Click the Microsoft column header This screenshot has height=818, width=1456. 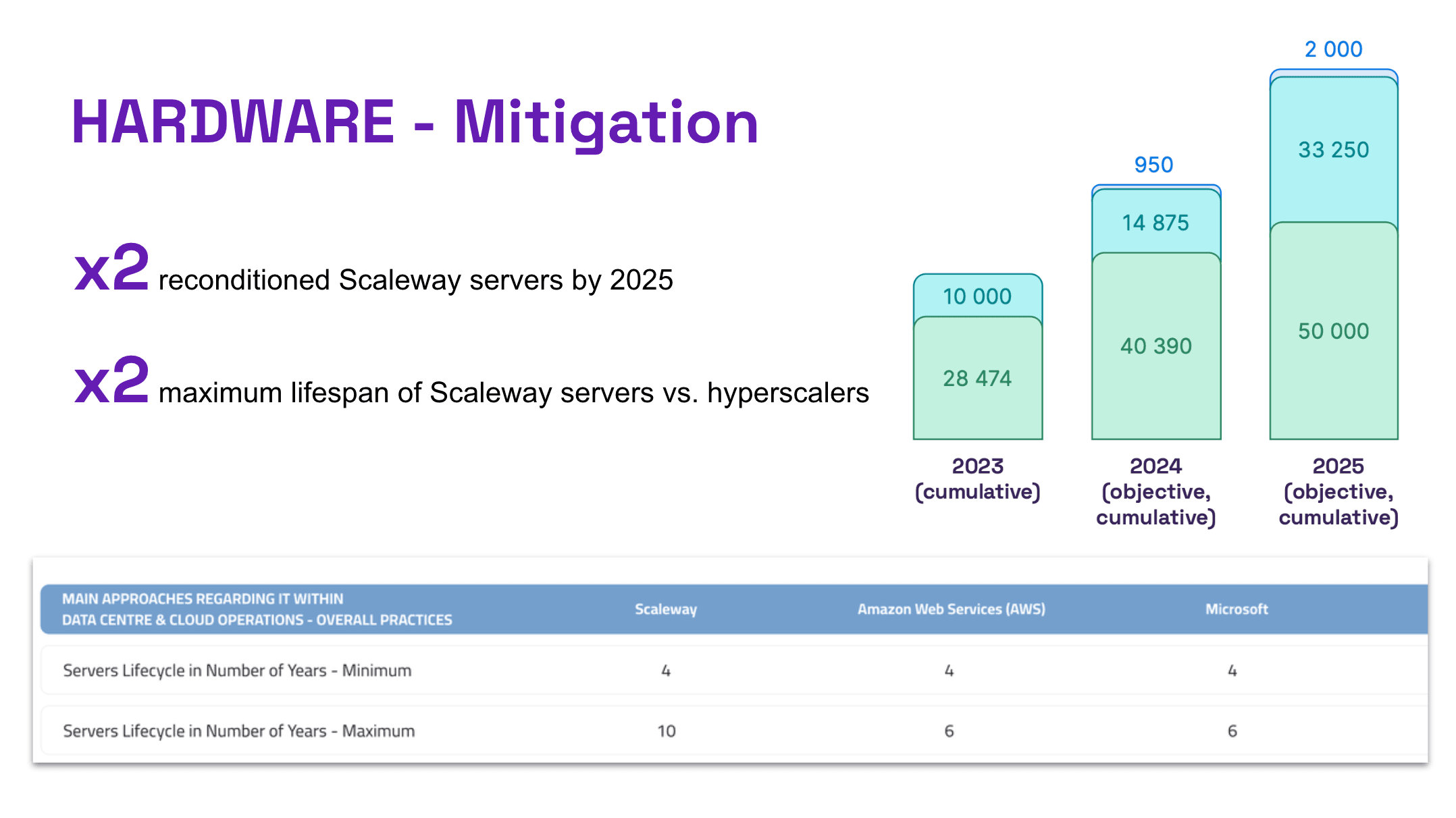[1237, 609]
